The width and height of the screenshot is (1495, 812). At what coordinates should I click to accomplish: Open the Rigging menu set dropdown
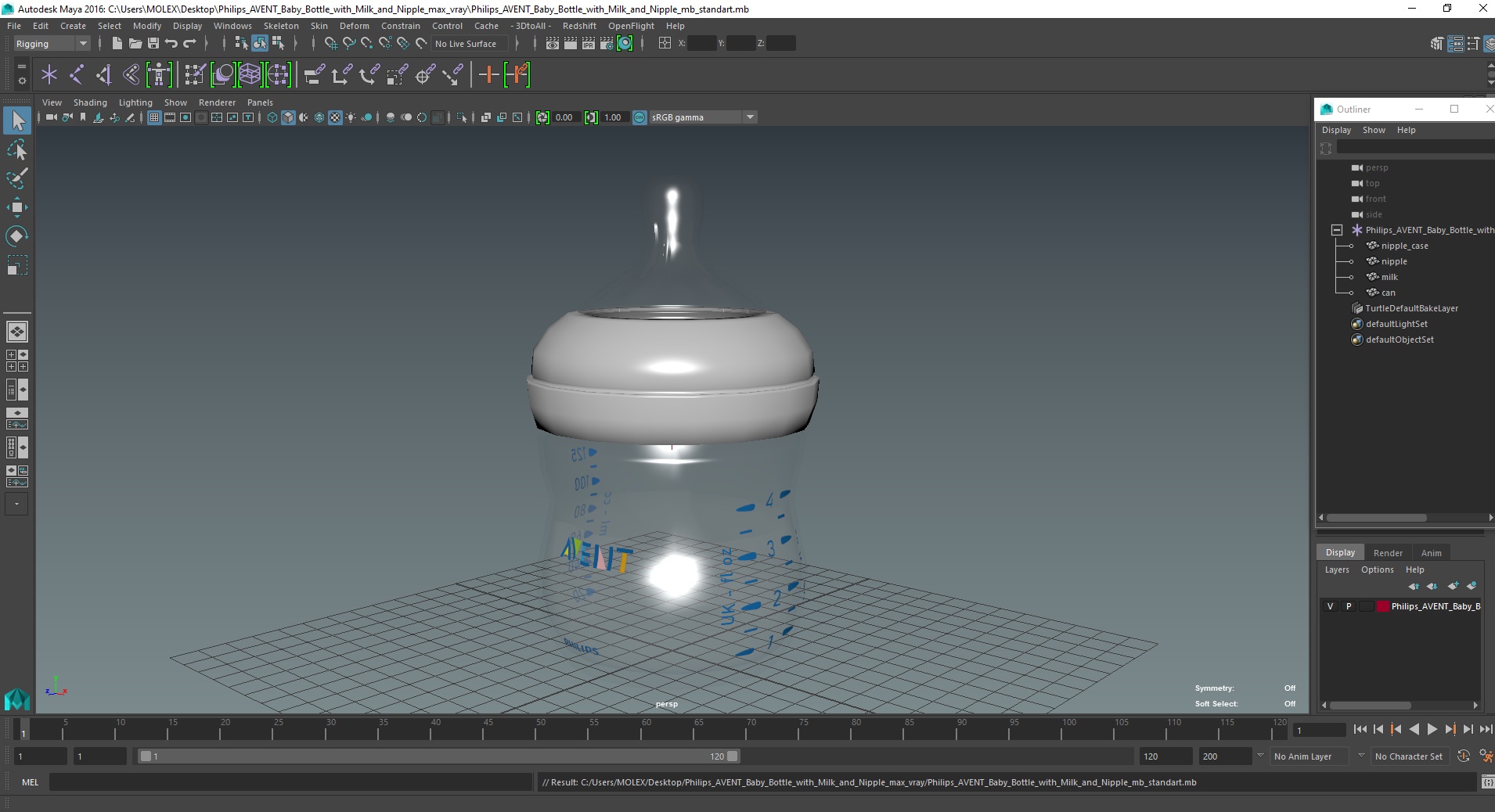[52, 44]
